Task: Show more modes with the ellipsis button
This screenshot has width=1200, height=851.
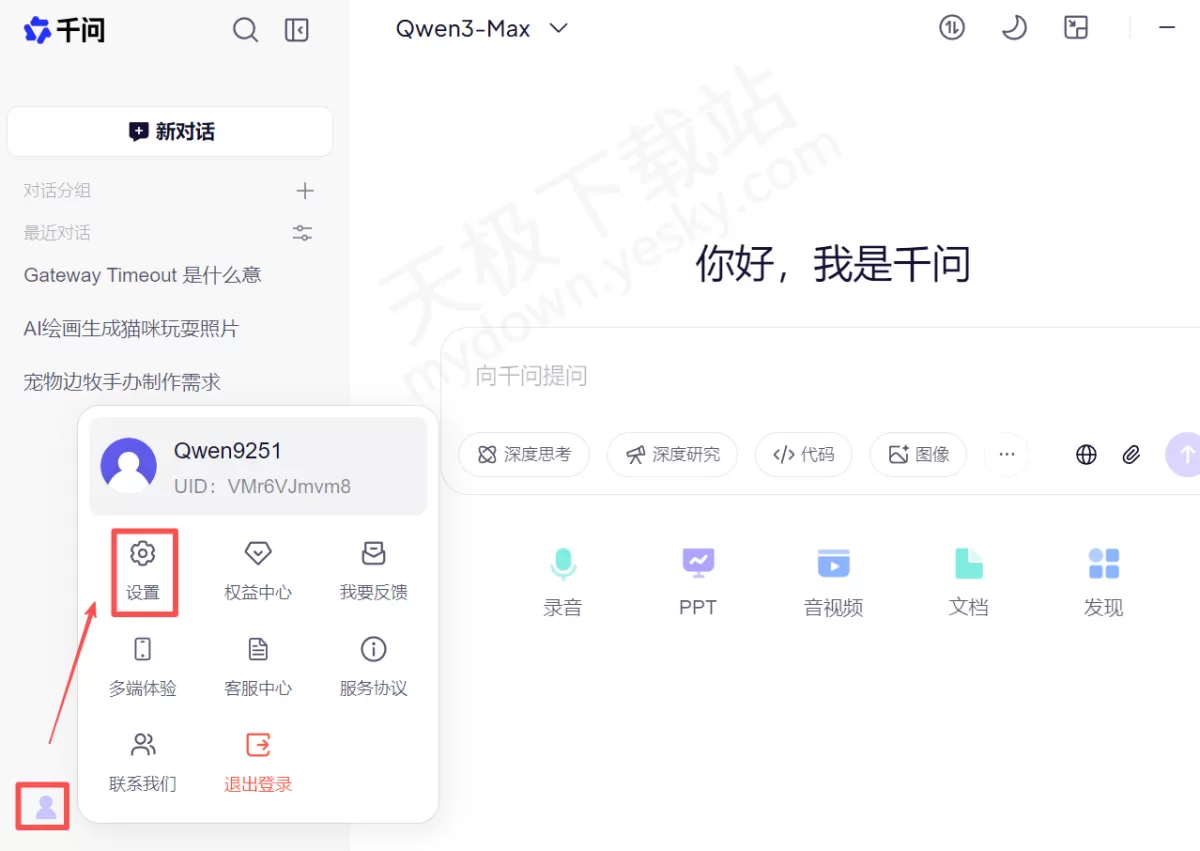Action: click(1007, 455)
